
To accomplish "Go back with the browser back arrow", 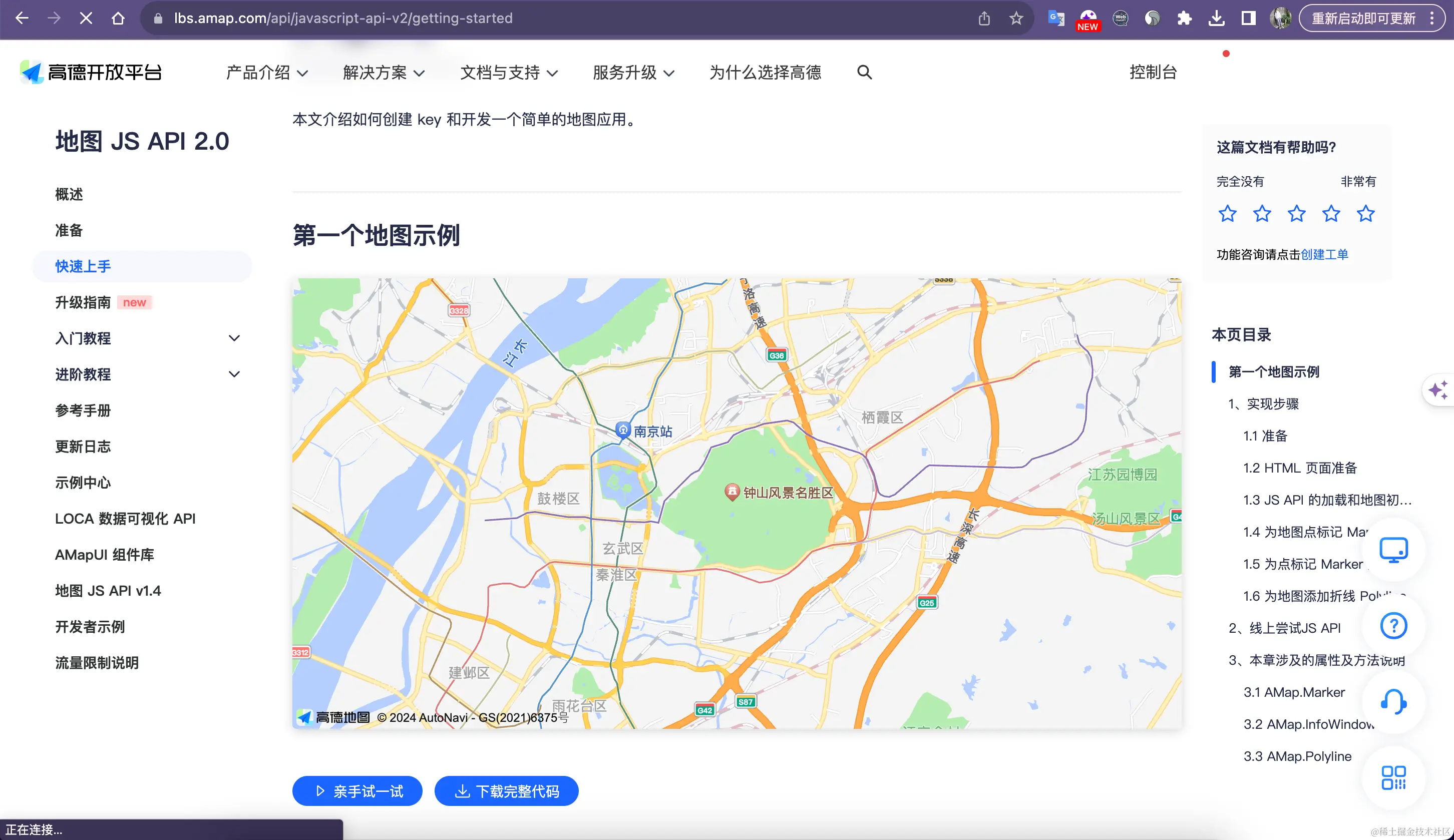I will 22,19.
